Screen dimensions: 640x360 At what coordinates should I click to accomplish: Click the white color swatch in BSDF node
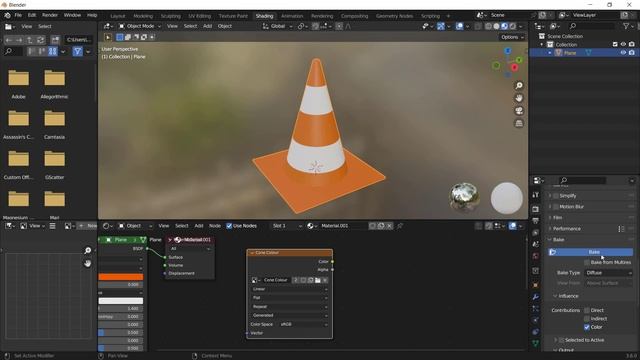click(x=120, y=301)
